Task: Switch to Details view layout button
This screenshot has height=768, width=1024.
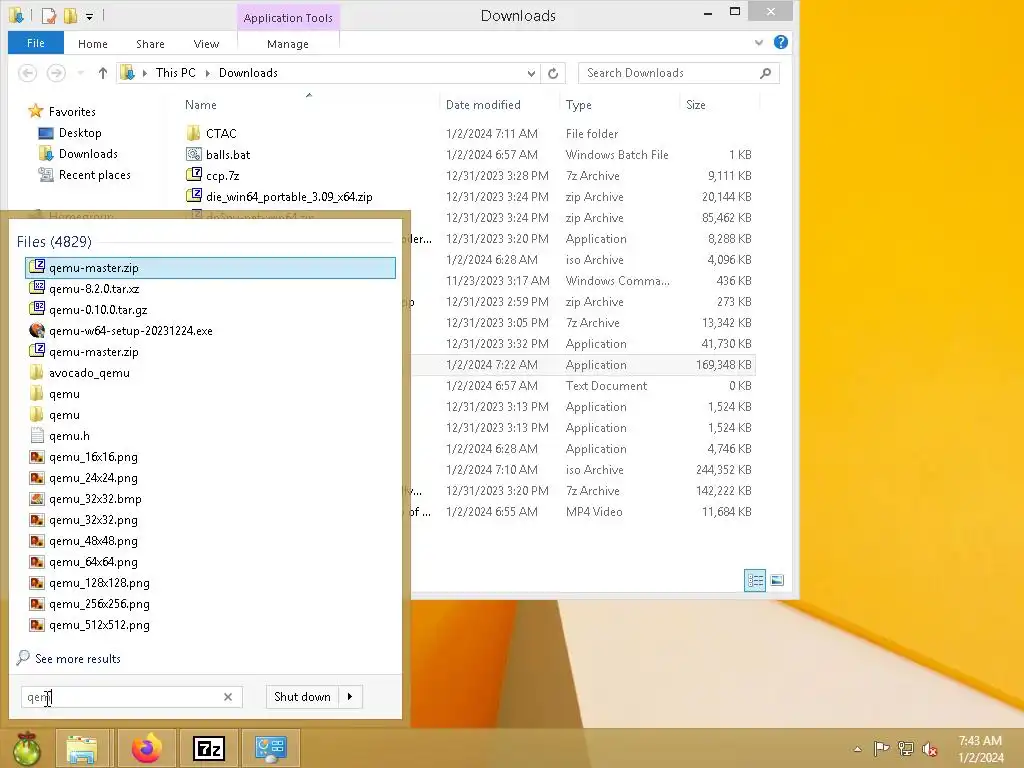Action: [755, 580]
